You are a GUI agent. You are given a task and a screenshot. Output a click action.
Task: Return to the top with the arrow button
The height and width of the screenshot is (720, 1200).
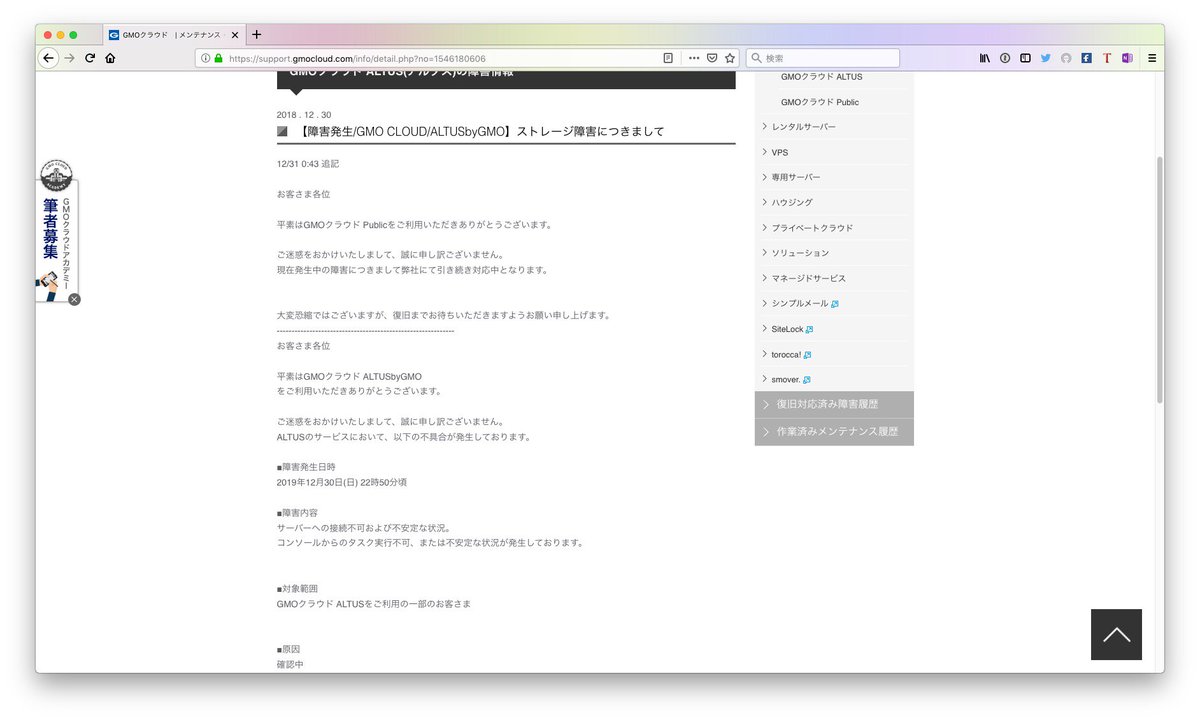tap(1116, 634)
